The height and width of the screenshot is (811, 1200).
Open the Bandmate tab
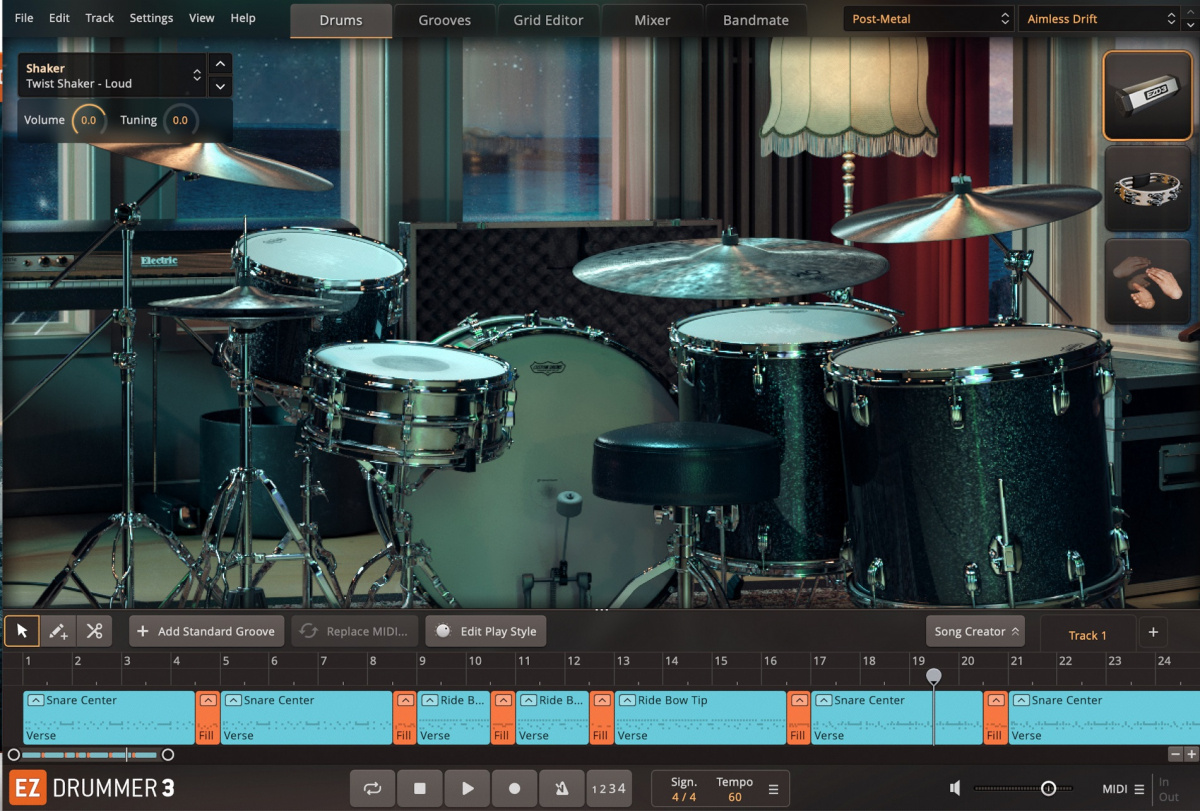756,19
